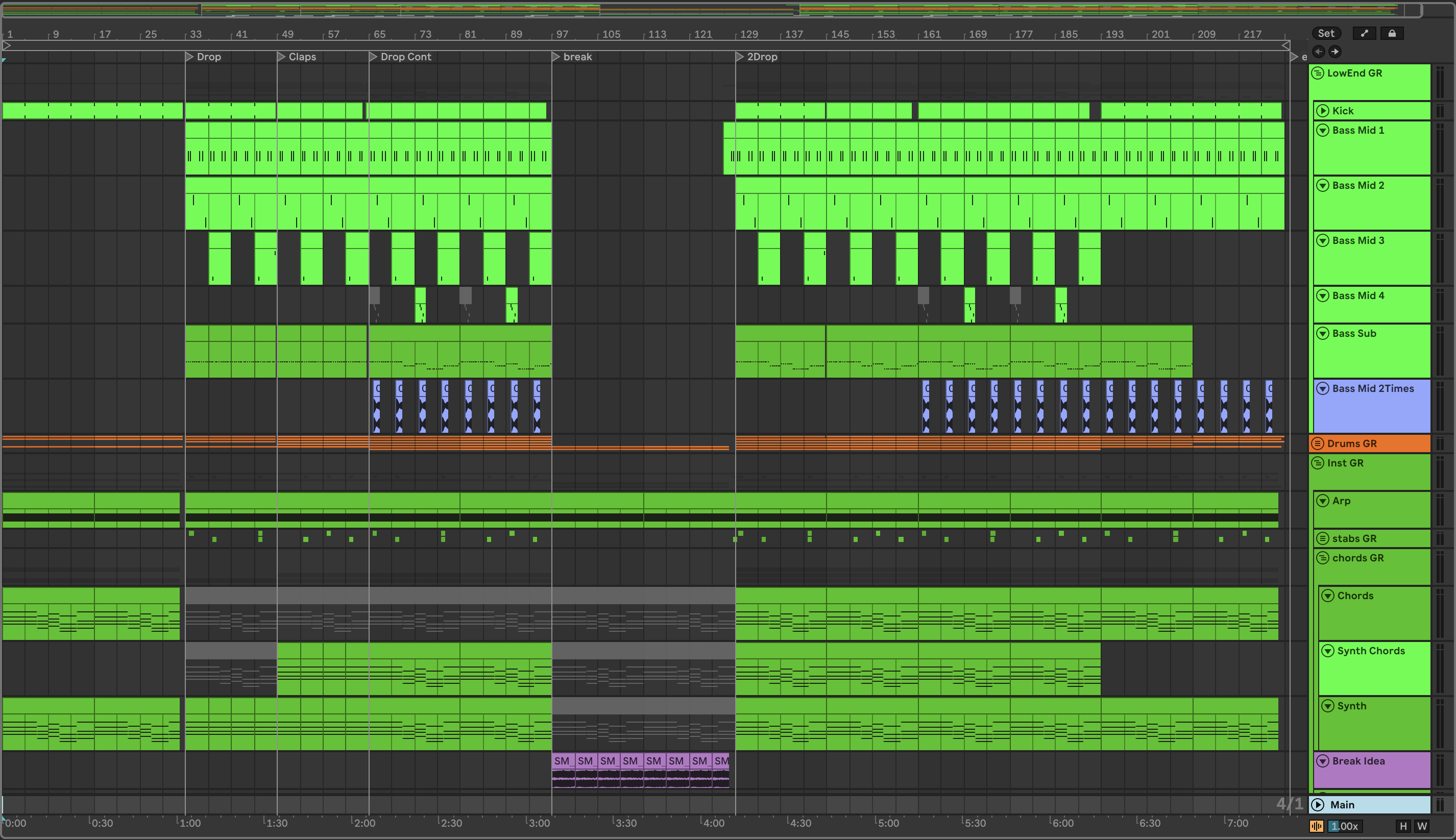Viewport: 1456px width, 840px height.
Task: Collapse the Break Idea track
Action: click(x=1323, y=761)
